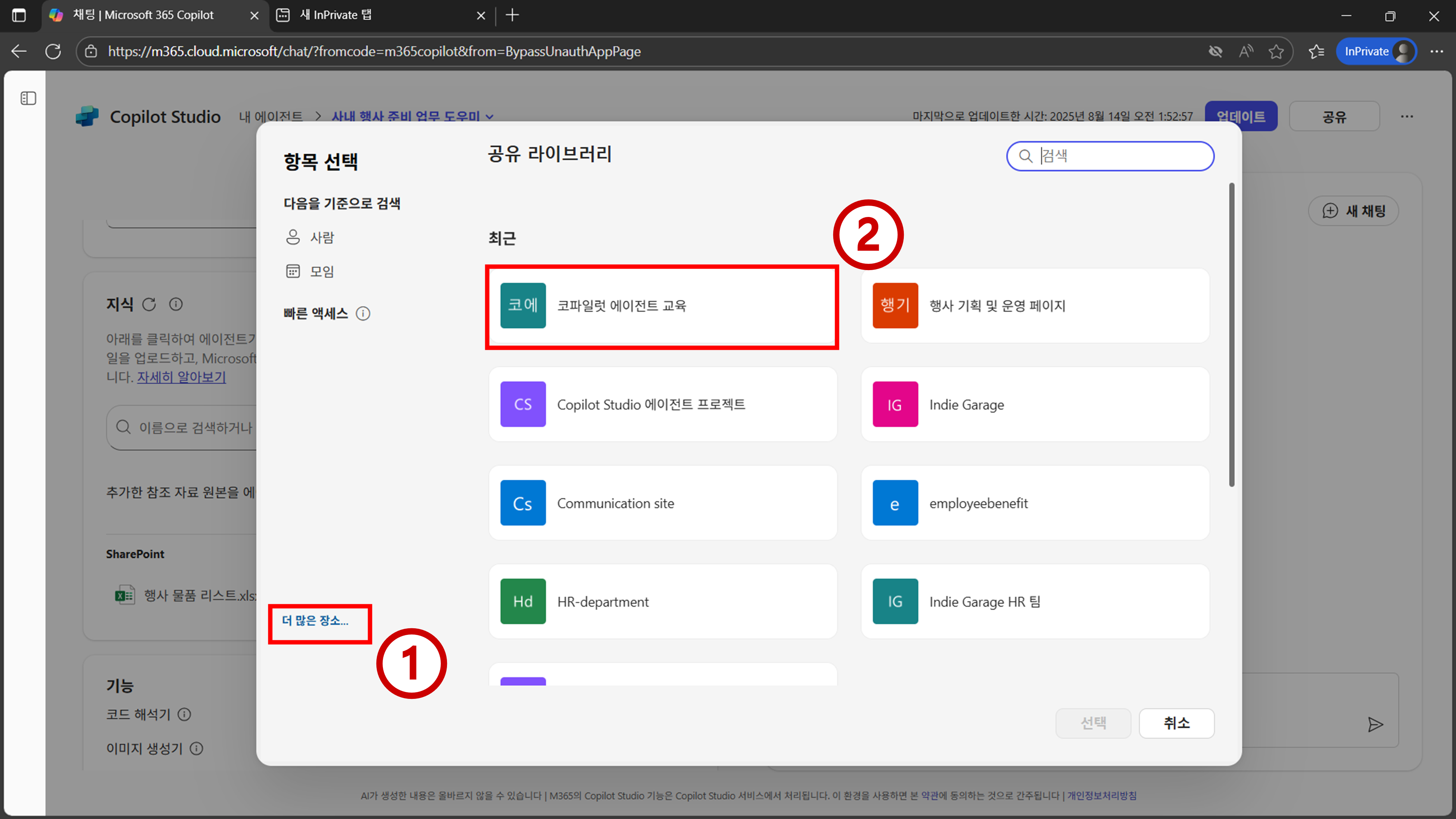Select the Indie Garage site tile
Screen dimensions: 1456x819
click(1034, 405)
